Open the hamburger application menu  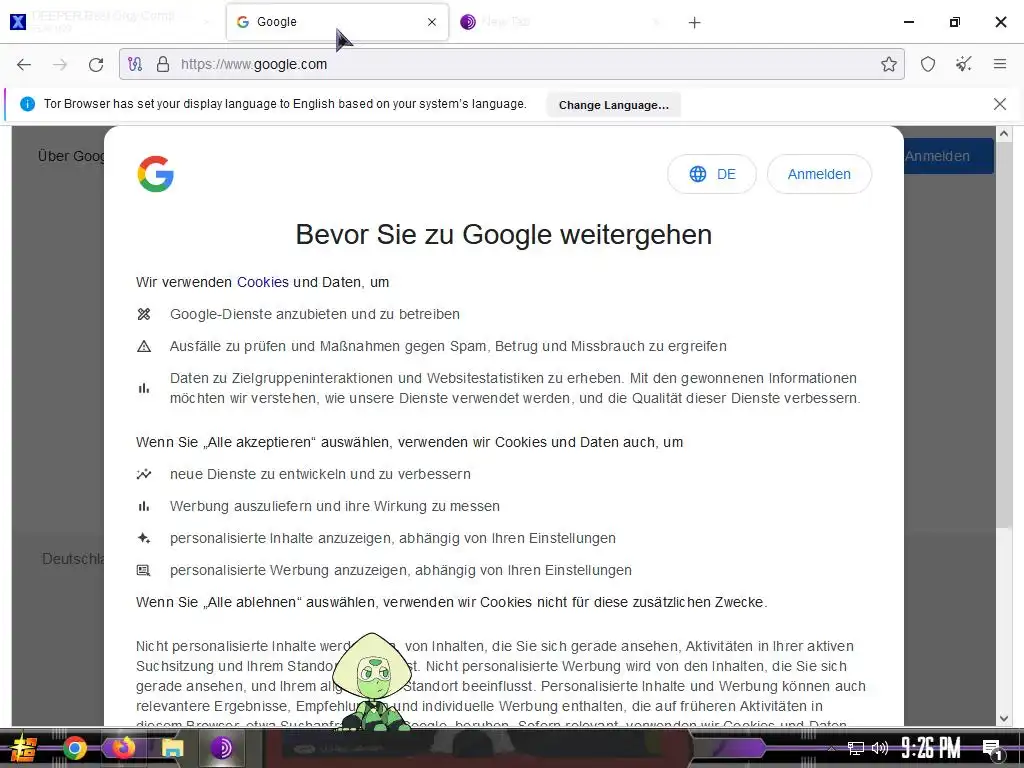coord(1000,64)
